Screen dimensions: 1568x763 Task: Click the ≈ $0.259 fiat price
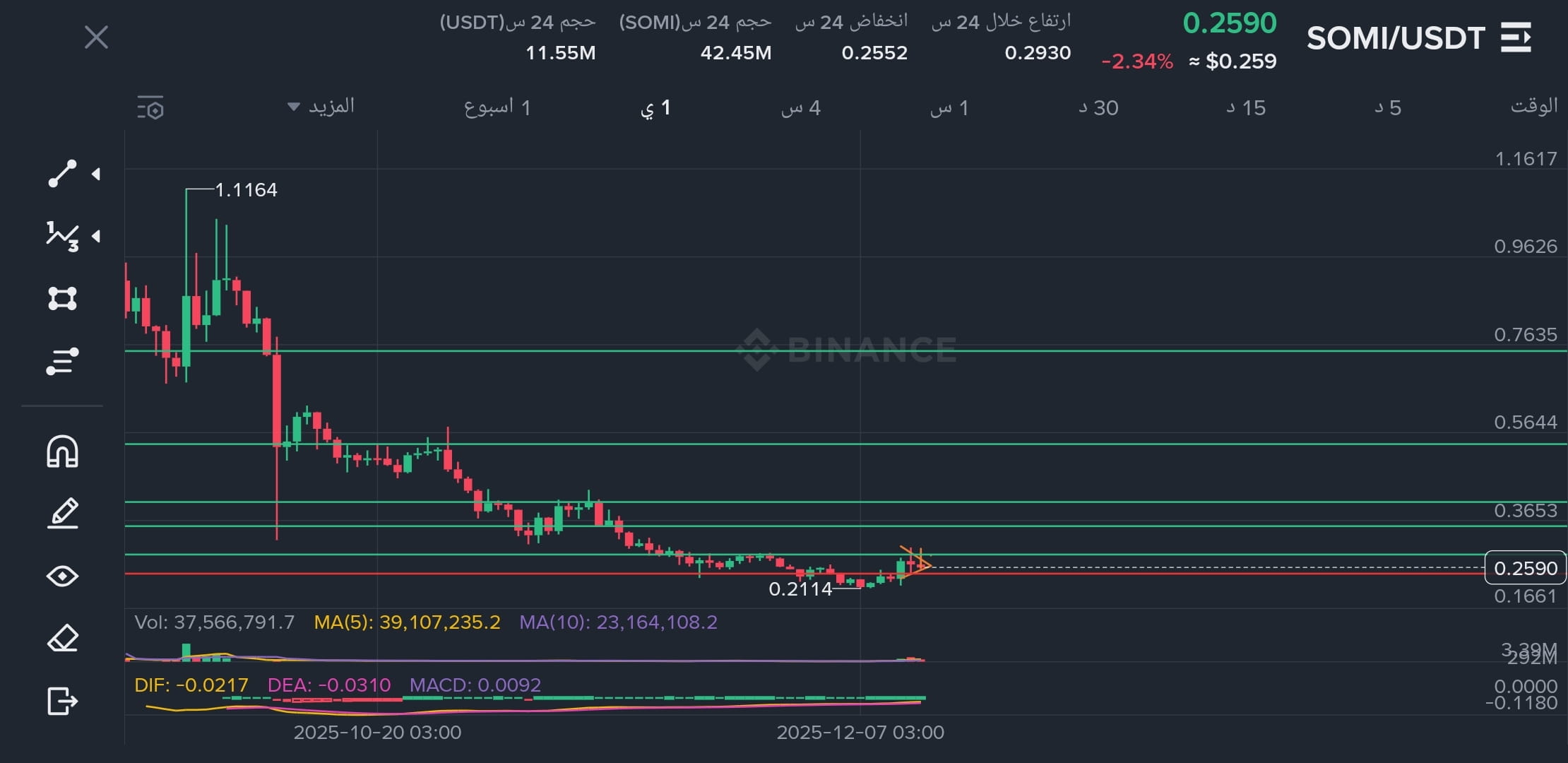click(x=1233, y=61)
